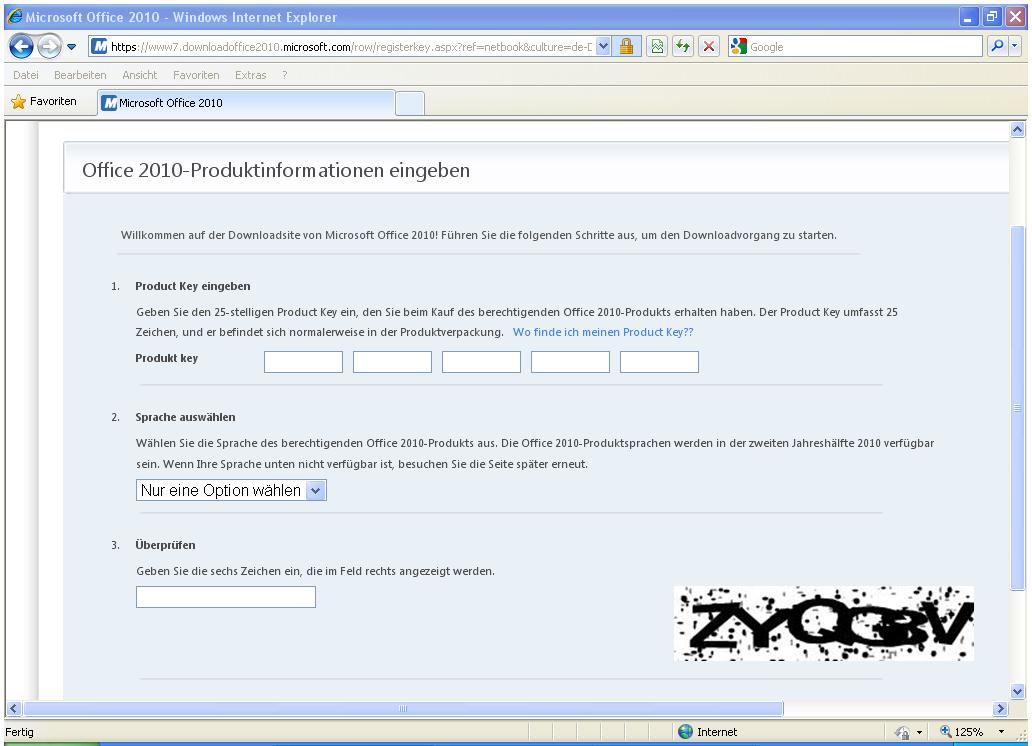Click the six-character verification input field
Viewport: 1032px width, 746px height.
tap(226, 597)
